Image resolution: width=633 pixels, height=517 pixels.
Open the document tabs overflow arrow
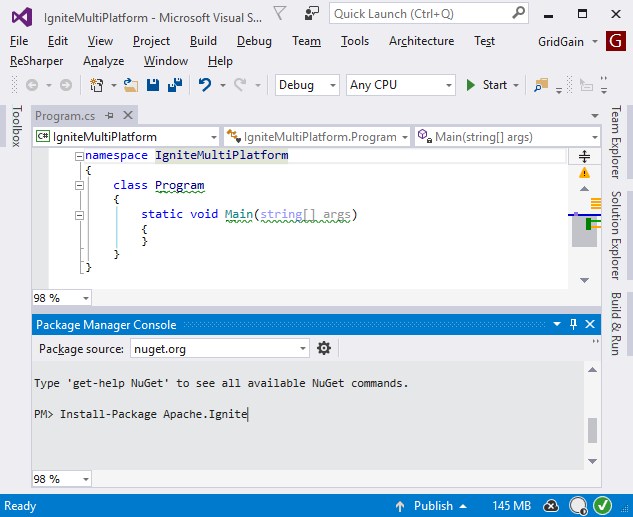pyautogui.click(x=595, y=116)
